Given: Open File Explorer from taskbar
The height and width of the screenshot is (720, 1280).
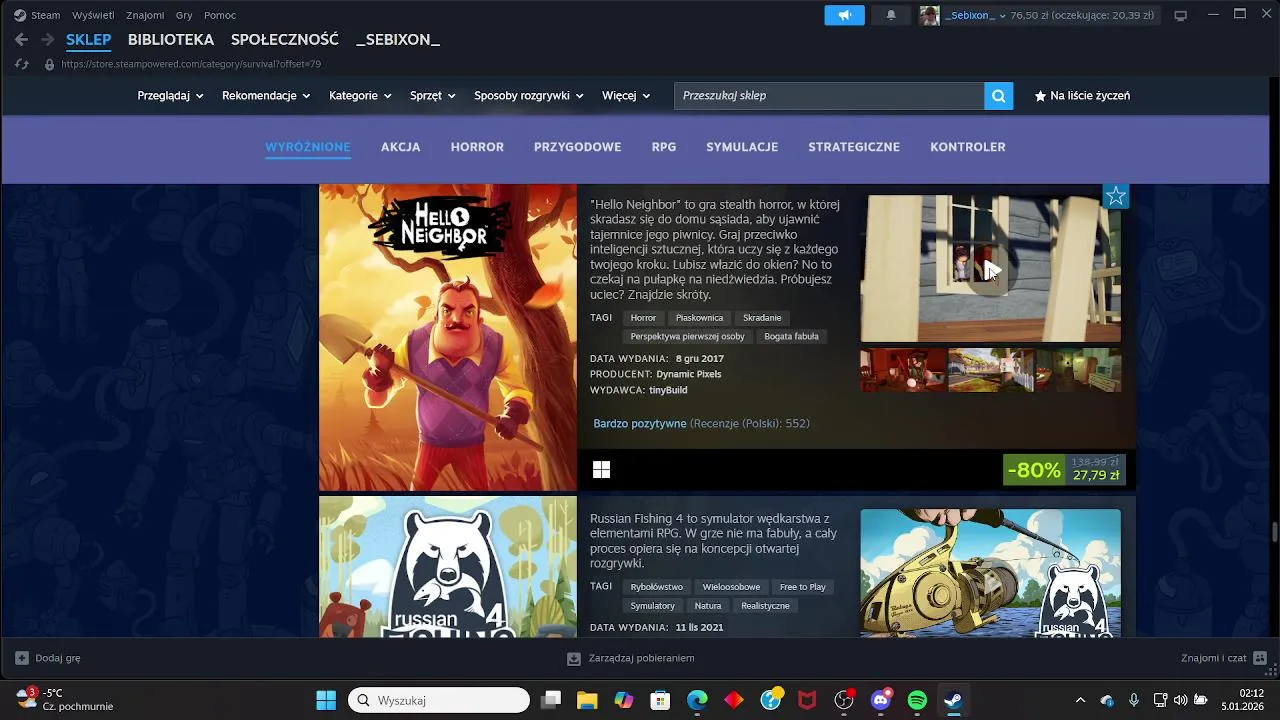Looking at the screenshot, I should (x=587, y=700).
